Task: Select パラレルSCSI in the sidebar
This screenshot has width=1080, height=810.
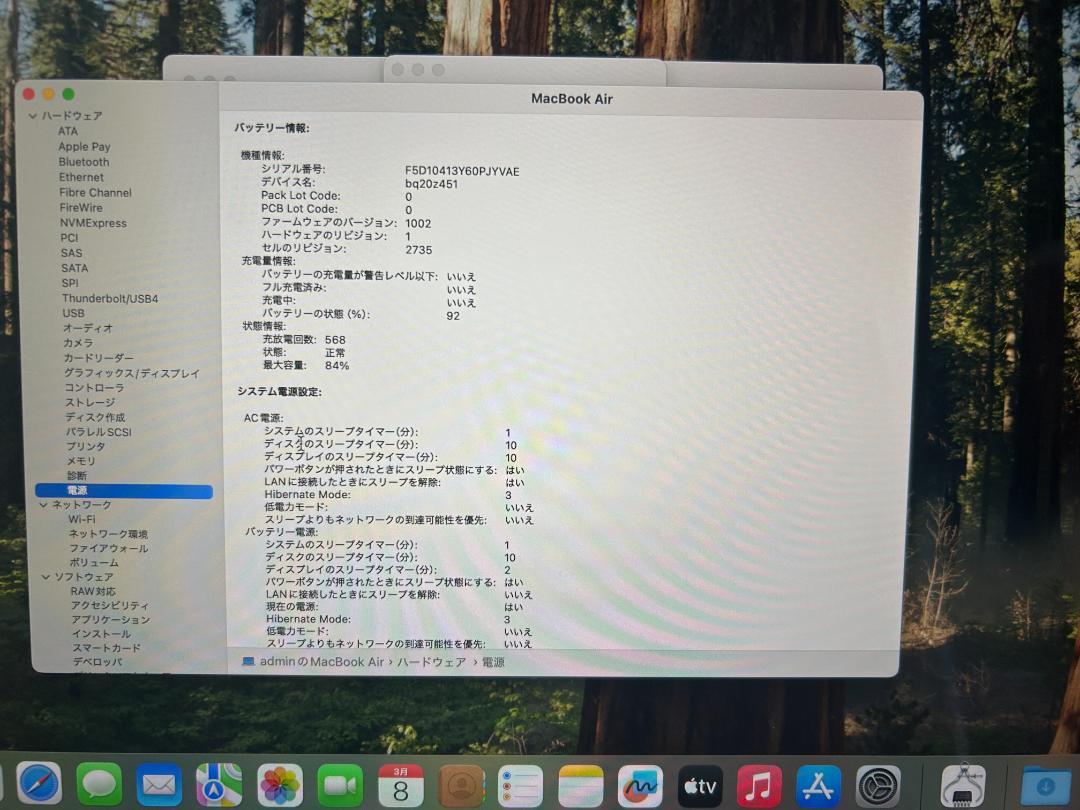Action: pyautogui.click(x=98, y=432)
